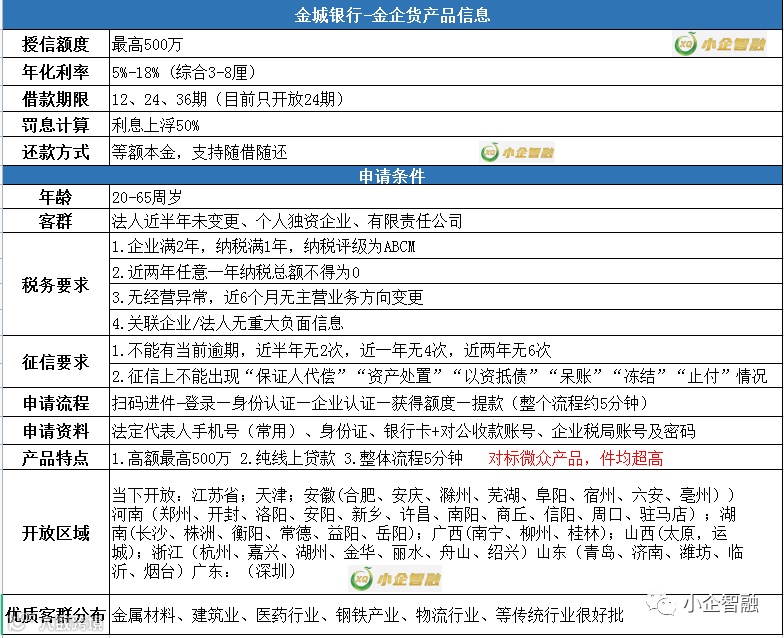Click the 授信额度 label cell
Image resolution: width=784 pixels, height=638 pixels.
[56, 44]
